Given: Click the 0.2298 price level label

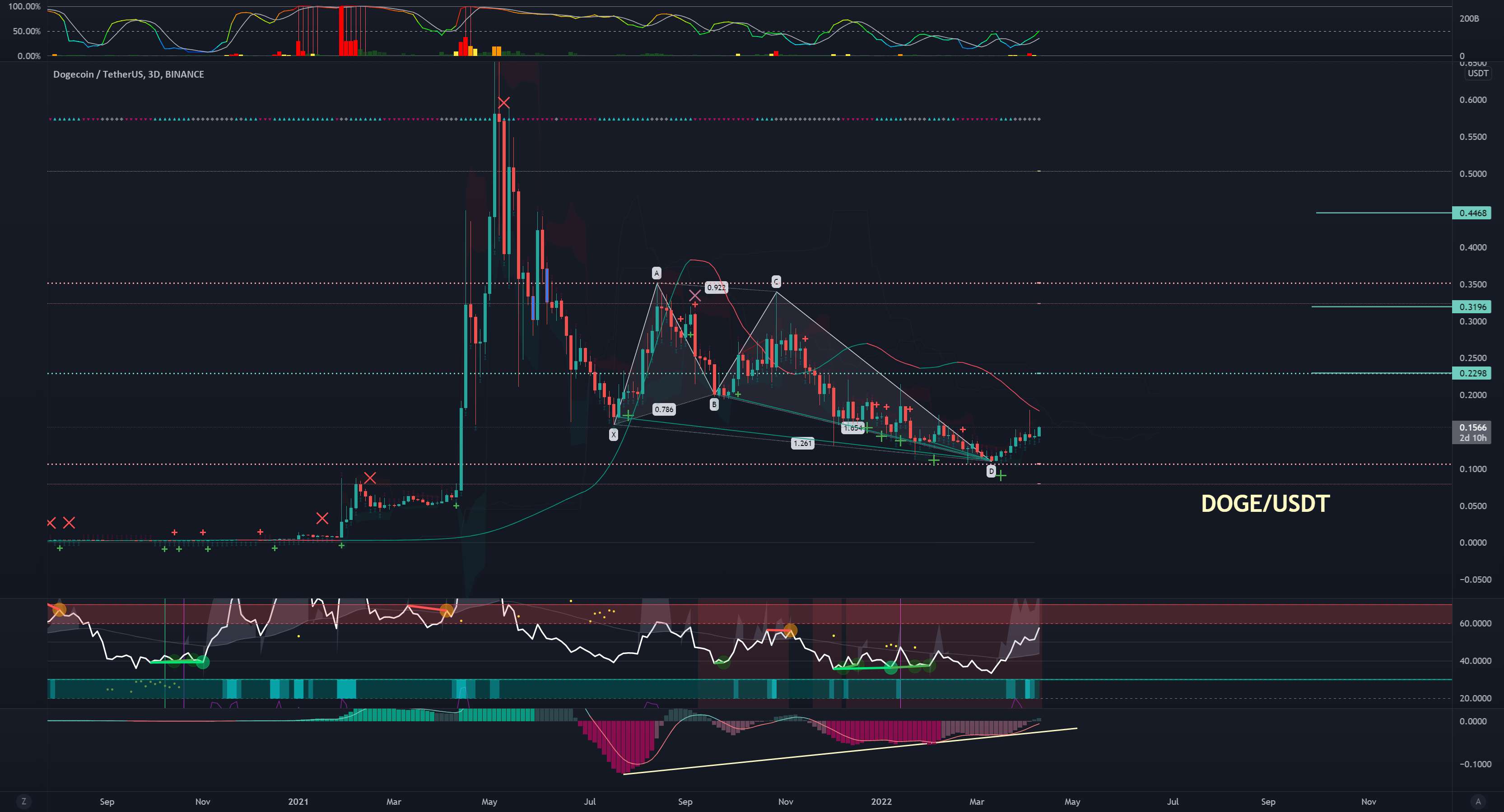Looking at the screenshot, I should pyautogui.click(x=1472, y=373).
